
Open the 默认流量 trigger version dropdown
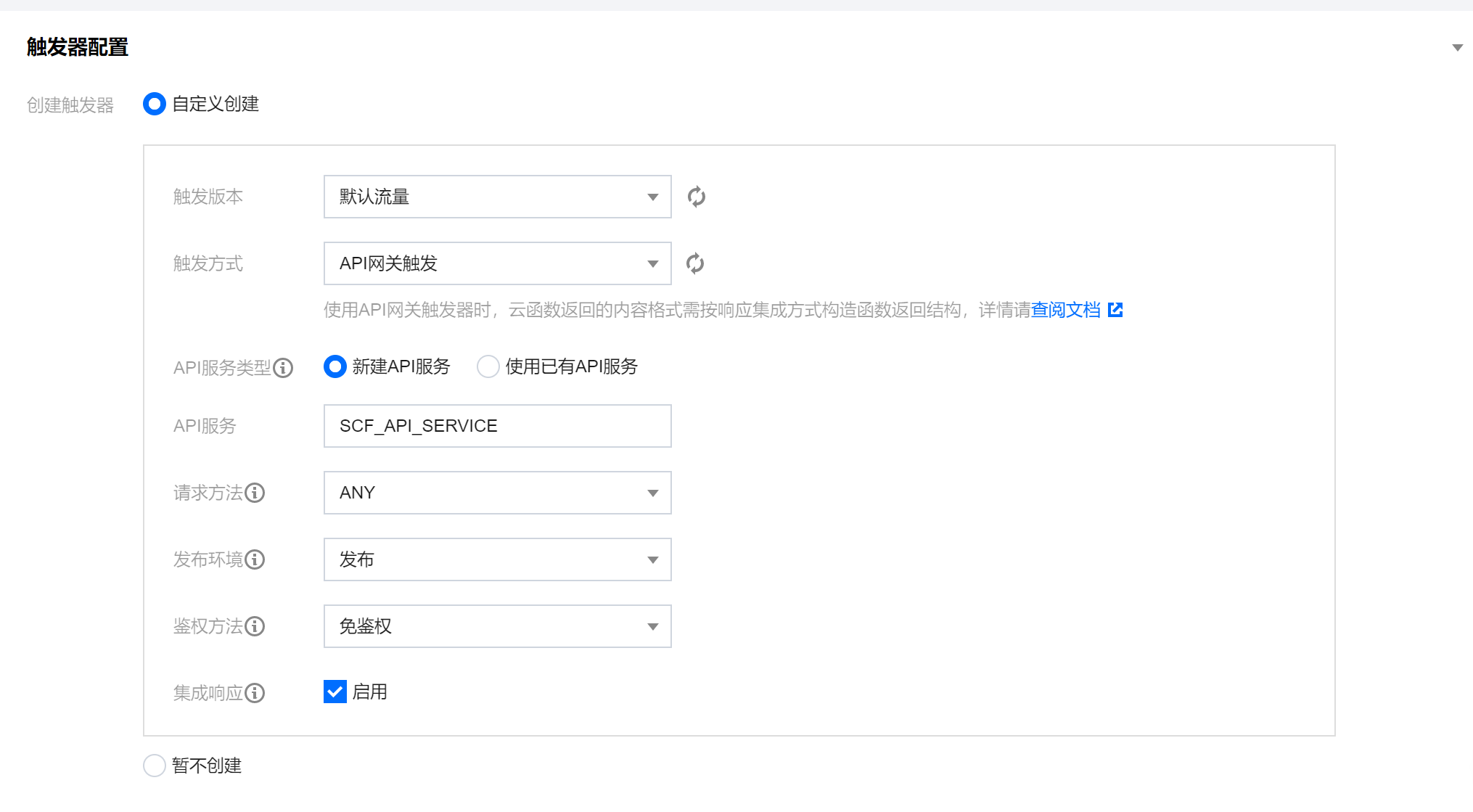(497, 197)
